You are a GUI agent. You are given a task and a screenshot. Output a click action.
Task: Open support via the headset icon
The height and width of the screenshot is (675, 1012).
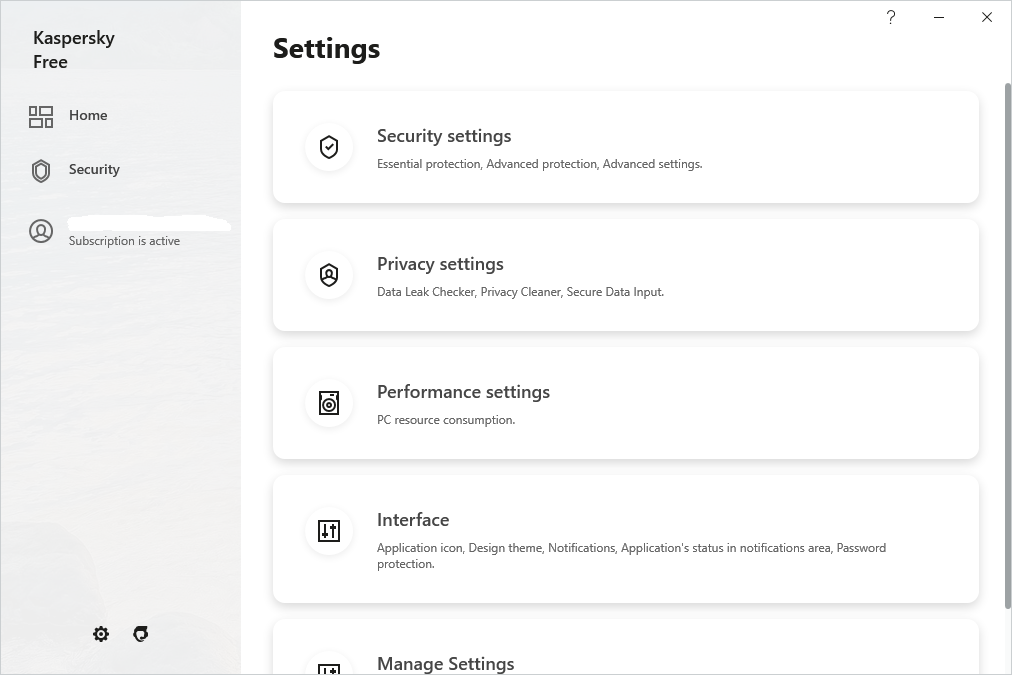(x=141, y=634)
